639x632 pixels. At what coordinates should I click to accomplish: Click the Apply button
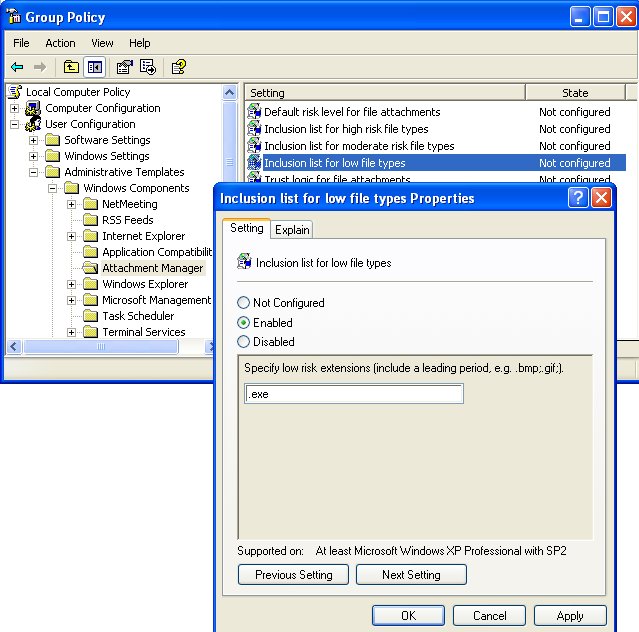(570, 616)
